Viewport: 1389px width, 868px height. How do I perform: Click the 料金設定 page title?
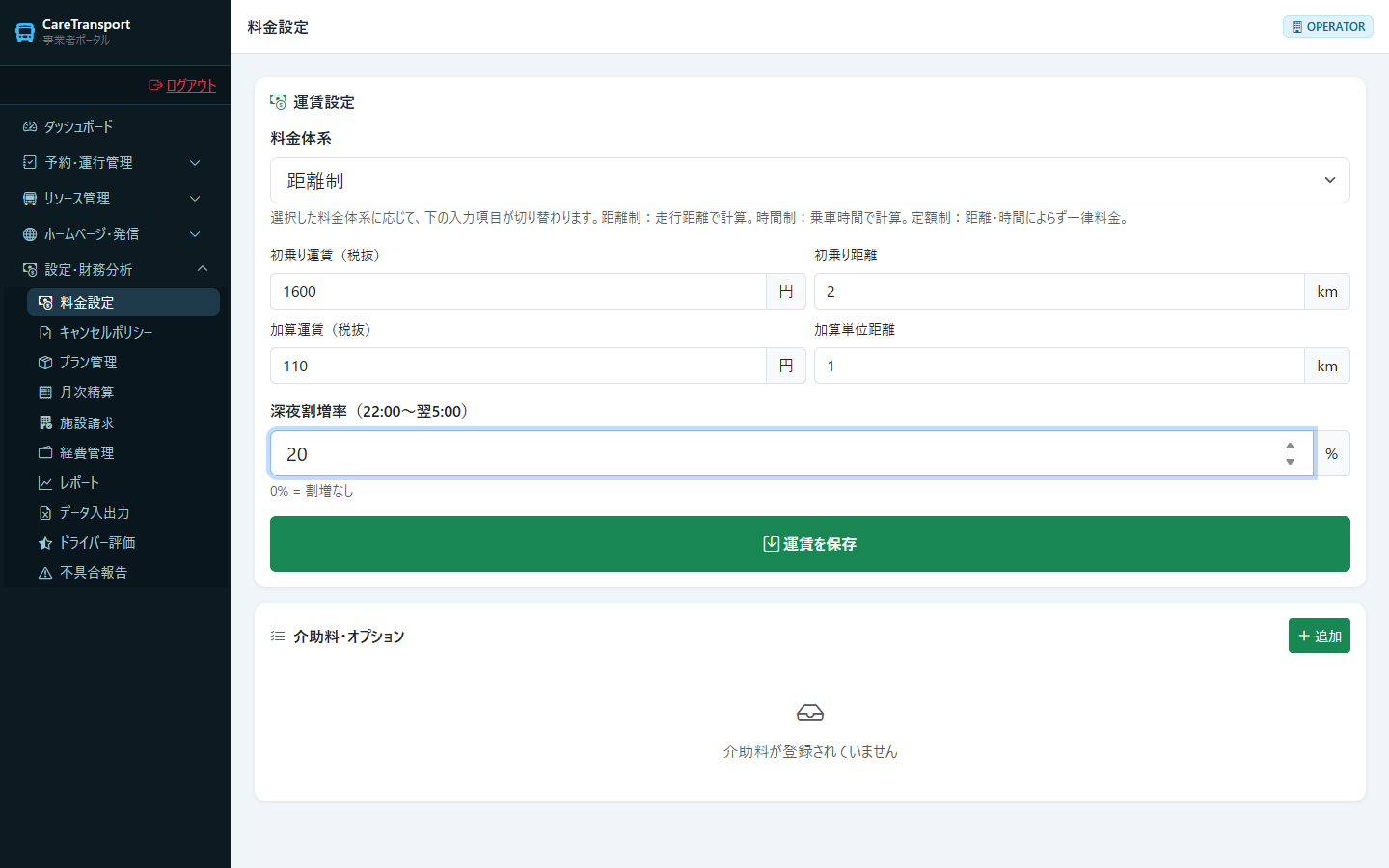pos(278,27)
